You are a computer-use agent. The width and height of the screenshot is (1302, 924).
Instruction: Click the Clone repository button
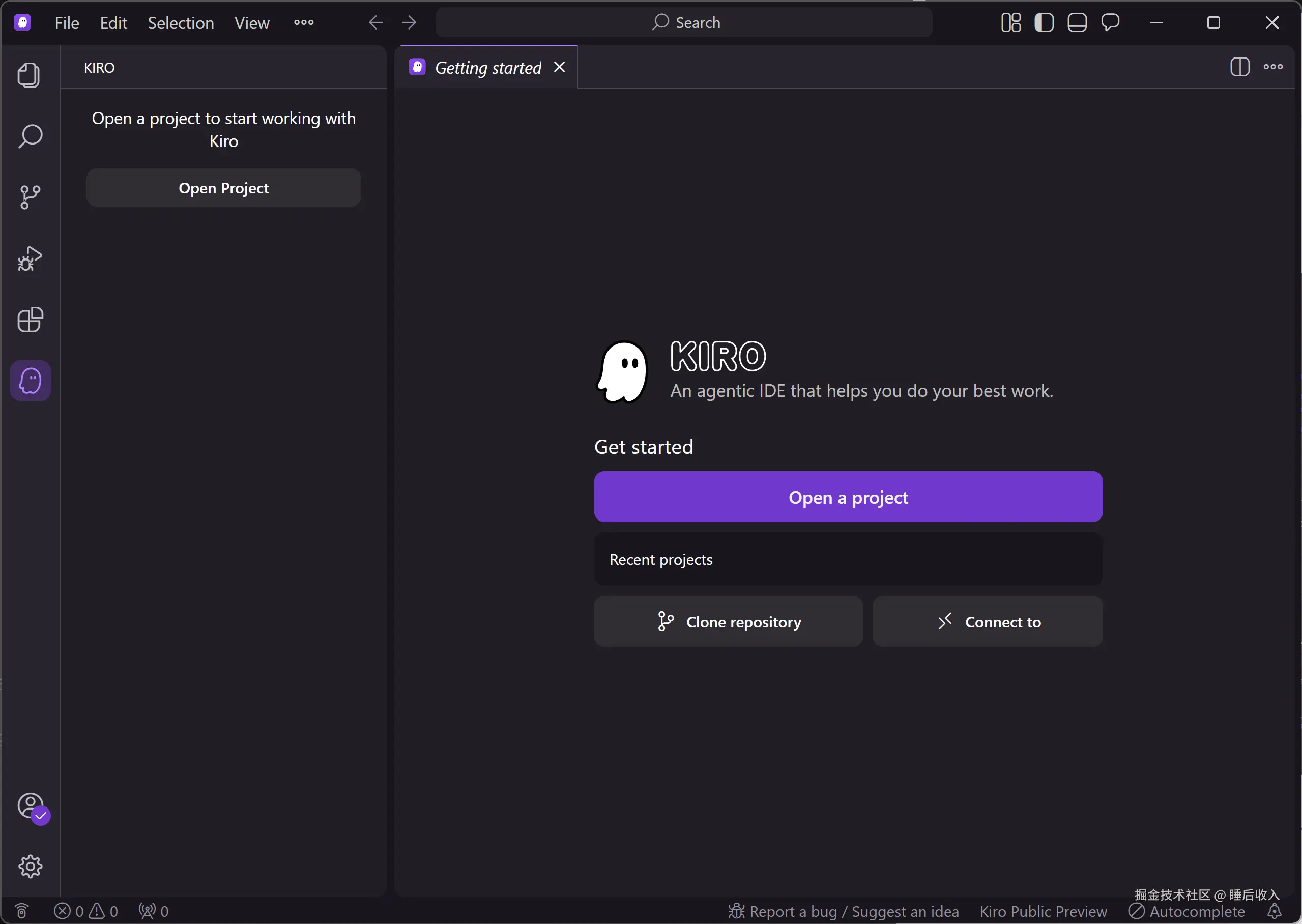click(728, 621)
